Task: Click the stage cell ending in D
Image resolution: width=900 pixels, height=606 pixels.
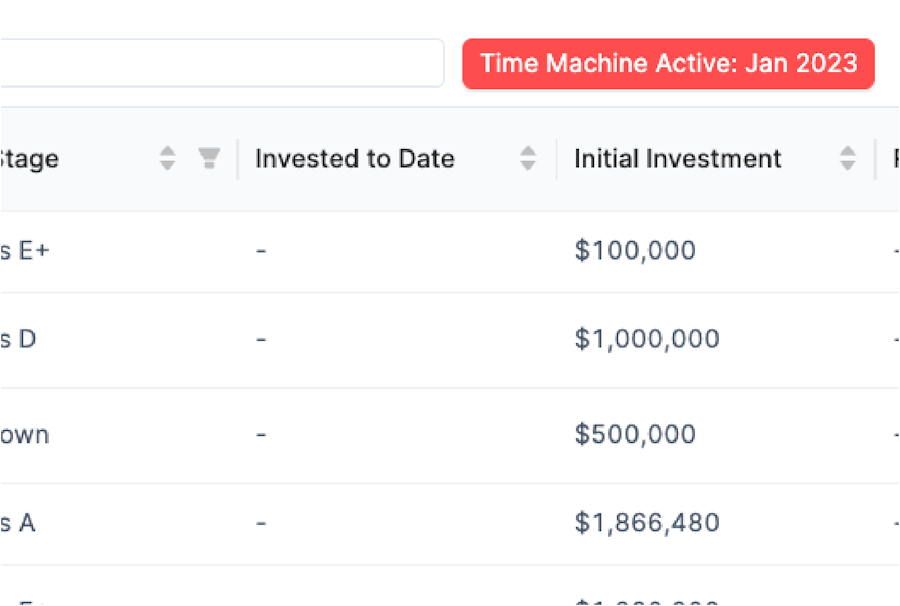Action: [18, 339]
